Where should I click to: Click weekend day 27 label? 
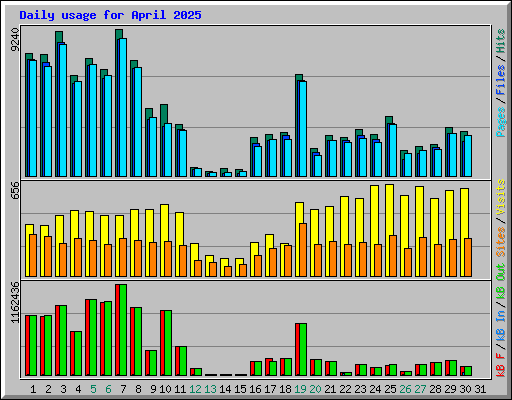click(420, 389)
